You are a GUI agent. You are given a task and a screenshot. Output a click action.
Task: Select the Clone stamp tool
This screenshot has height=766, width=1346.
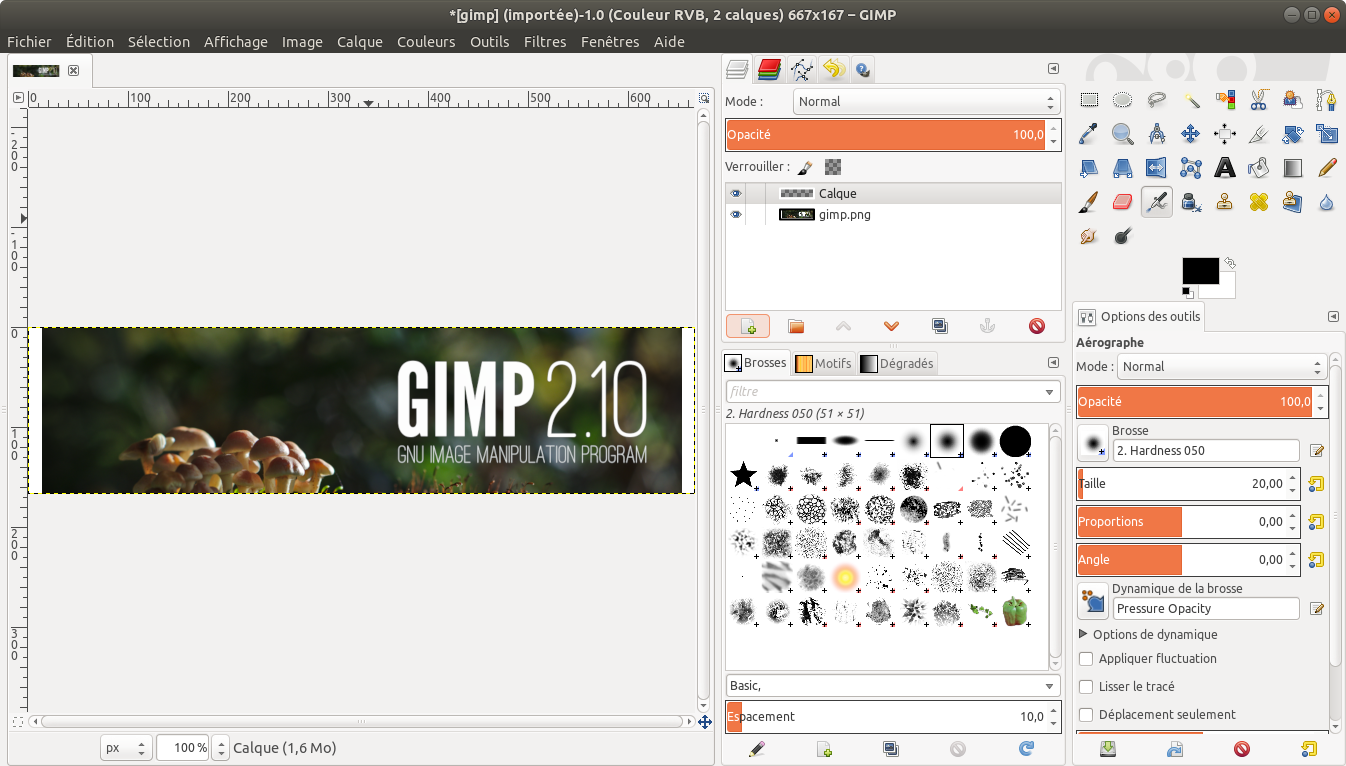coord(1225,202)
